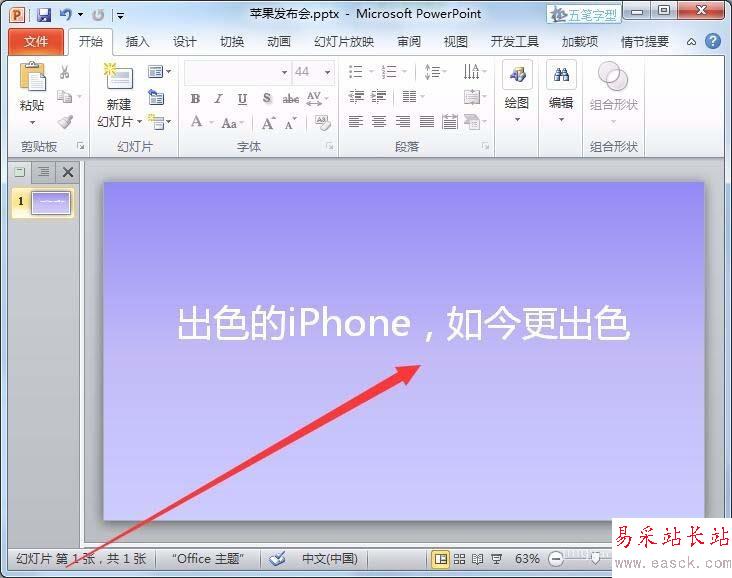Select the 幻灯片放映 tab
This screenshot has width=732, height=578.
tap(344, 42)
